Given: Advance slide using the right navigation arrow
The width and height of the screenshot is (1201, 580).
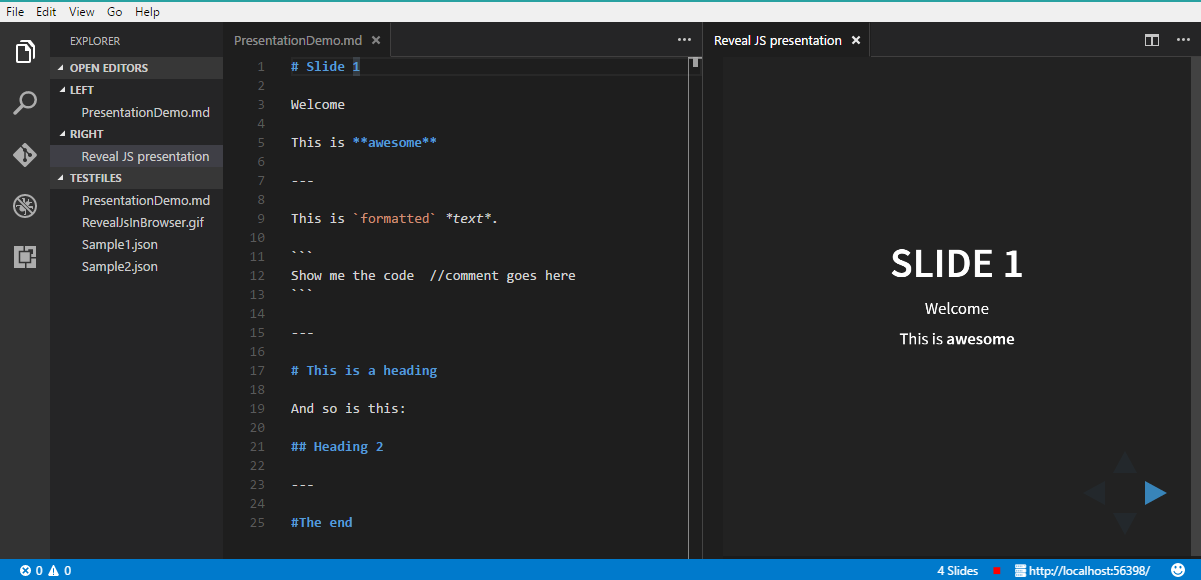Looking at the screenshot, I should pos(1156,492).
